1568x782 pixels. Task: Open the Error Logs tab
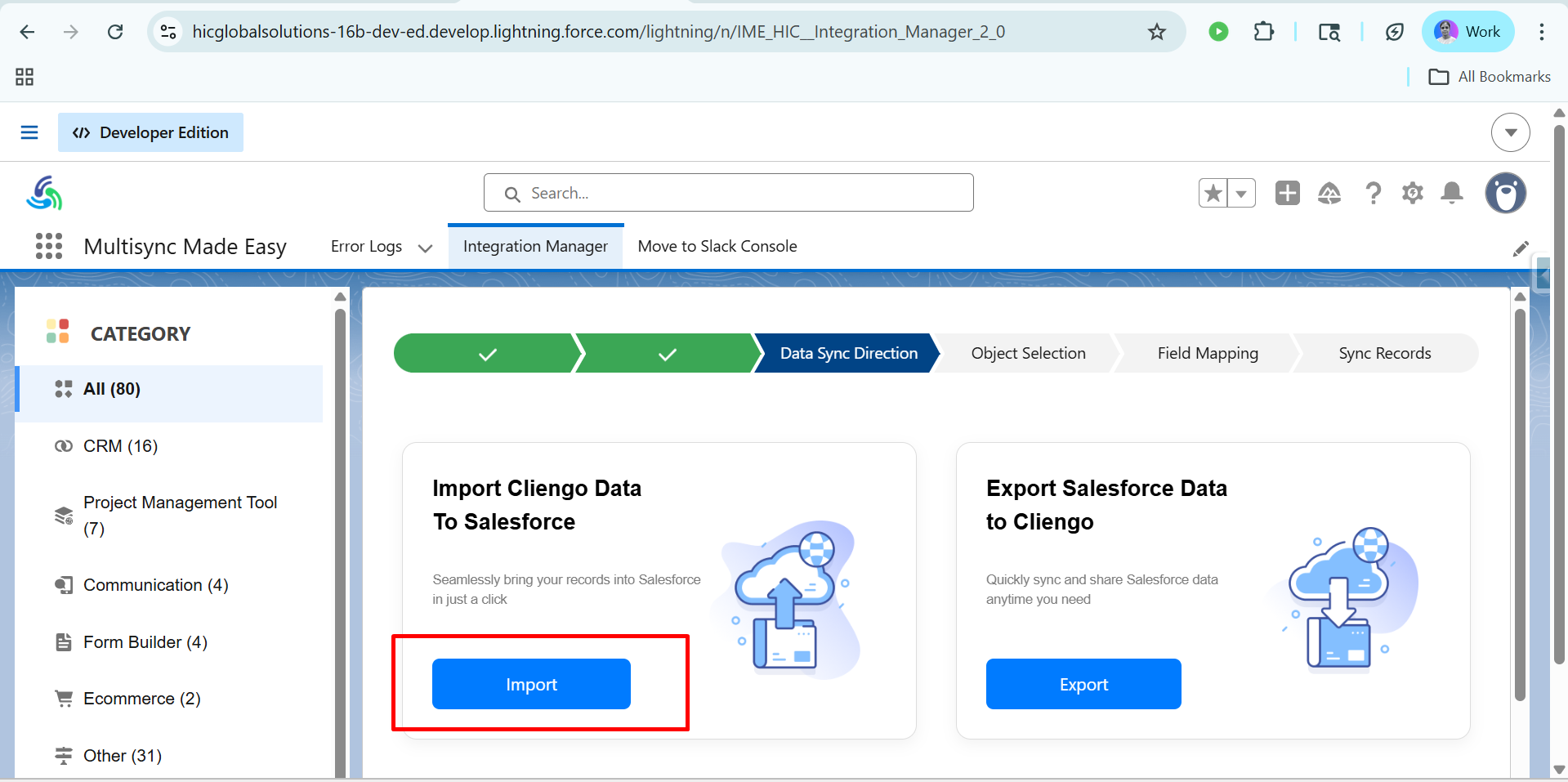click(x=366, y=247)
